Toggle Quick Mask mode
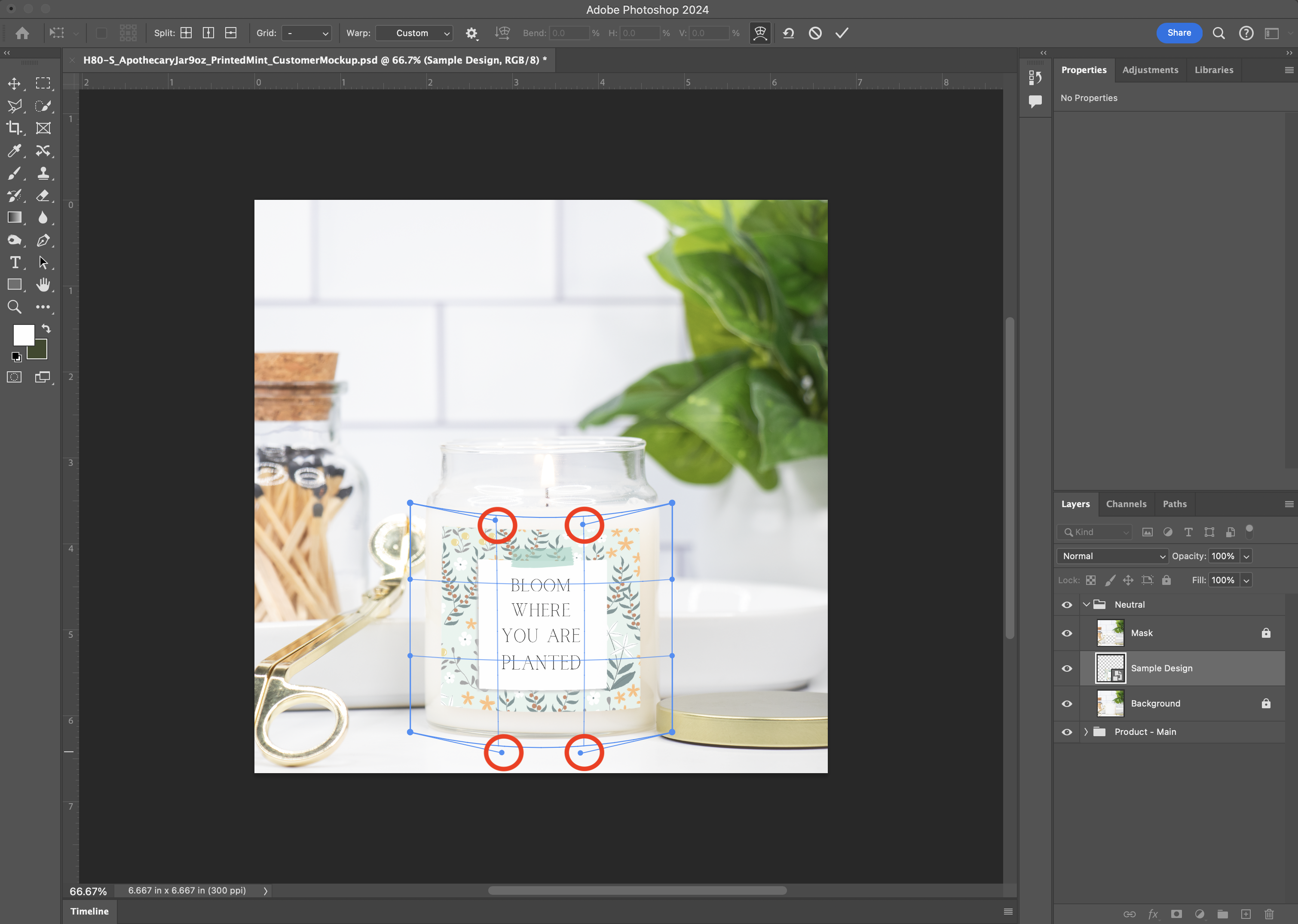Screen dimensions: 1298x924 click(x=14, y=377)
